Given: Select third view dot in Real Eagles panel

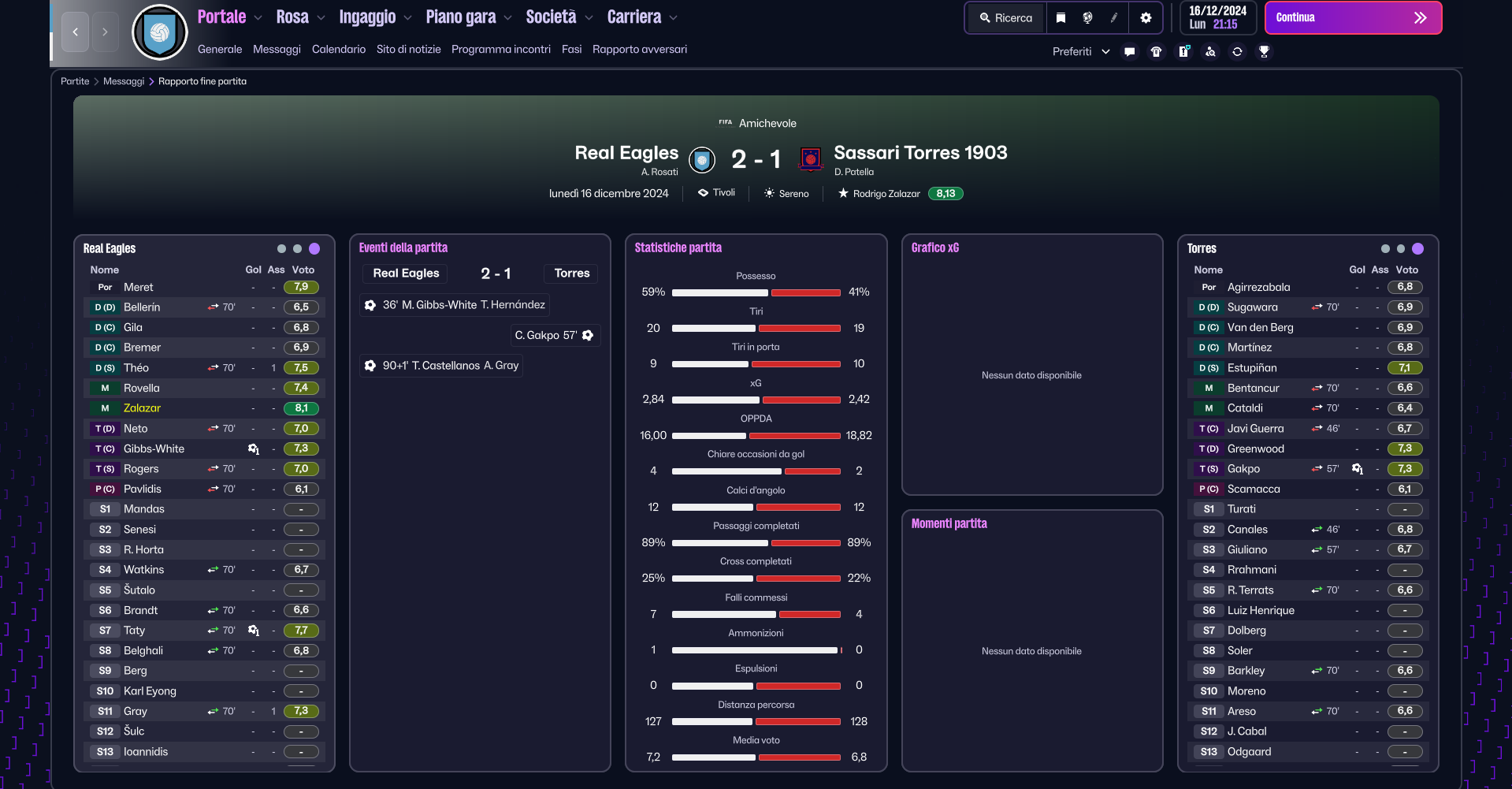Looking at the screenshot, I should [x=314, y=248].
